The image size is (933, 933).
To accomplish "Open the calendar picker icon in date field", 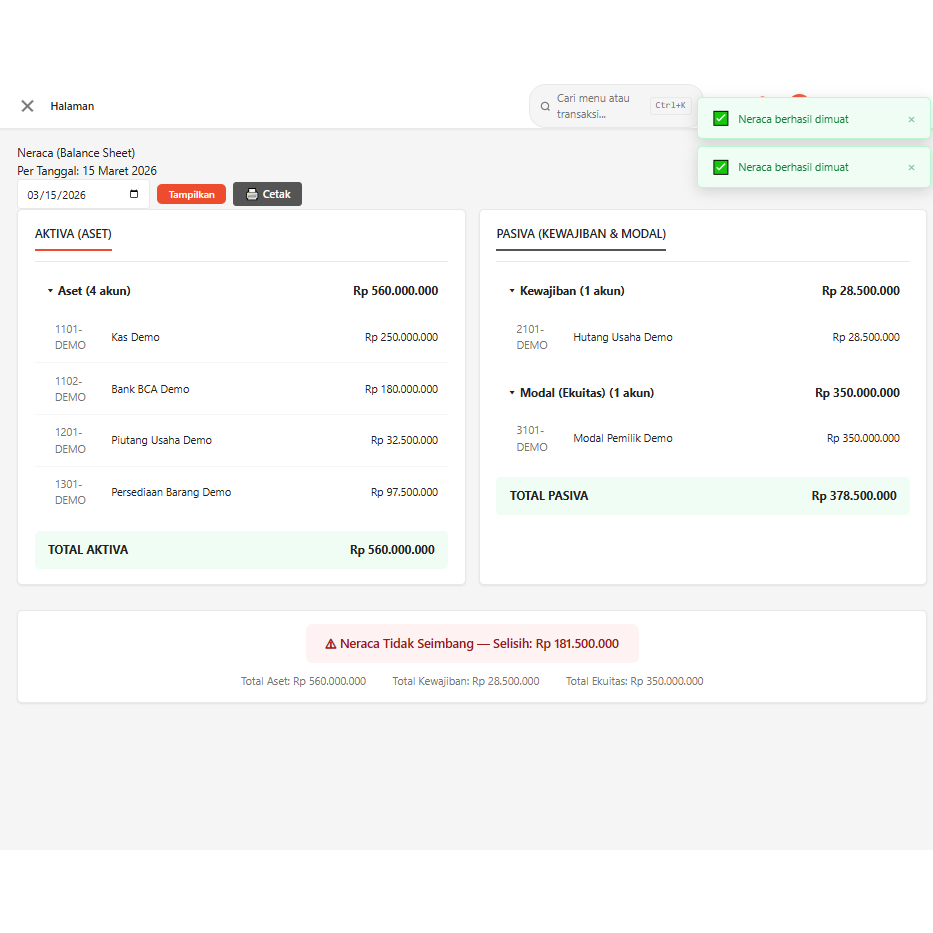I will tap(134, 194).
